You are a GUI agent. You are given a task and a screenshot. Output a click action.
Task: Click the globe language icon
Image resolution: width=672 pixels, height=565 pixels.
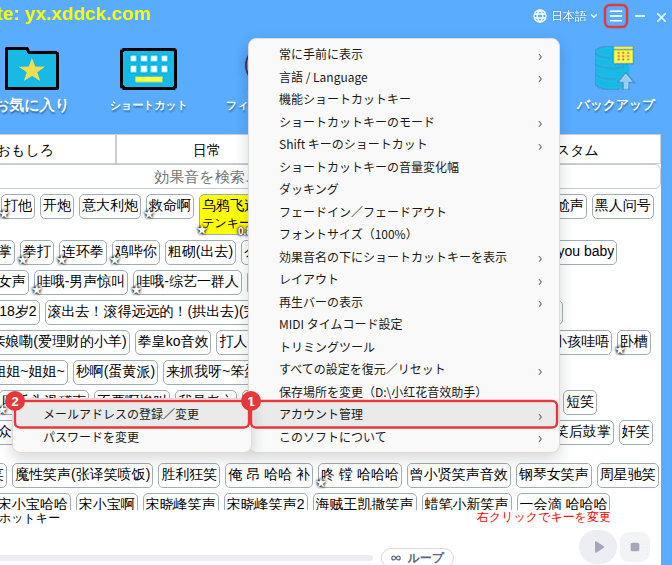[x=540, y=16]
